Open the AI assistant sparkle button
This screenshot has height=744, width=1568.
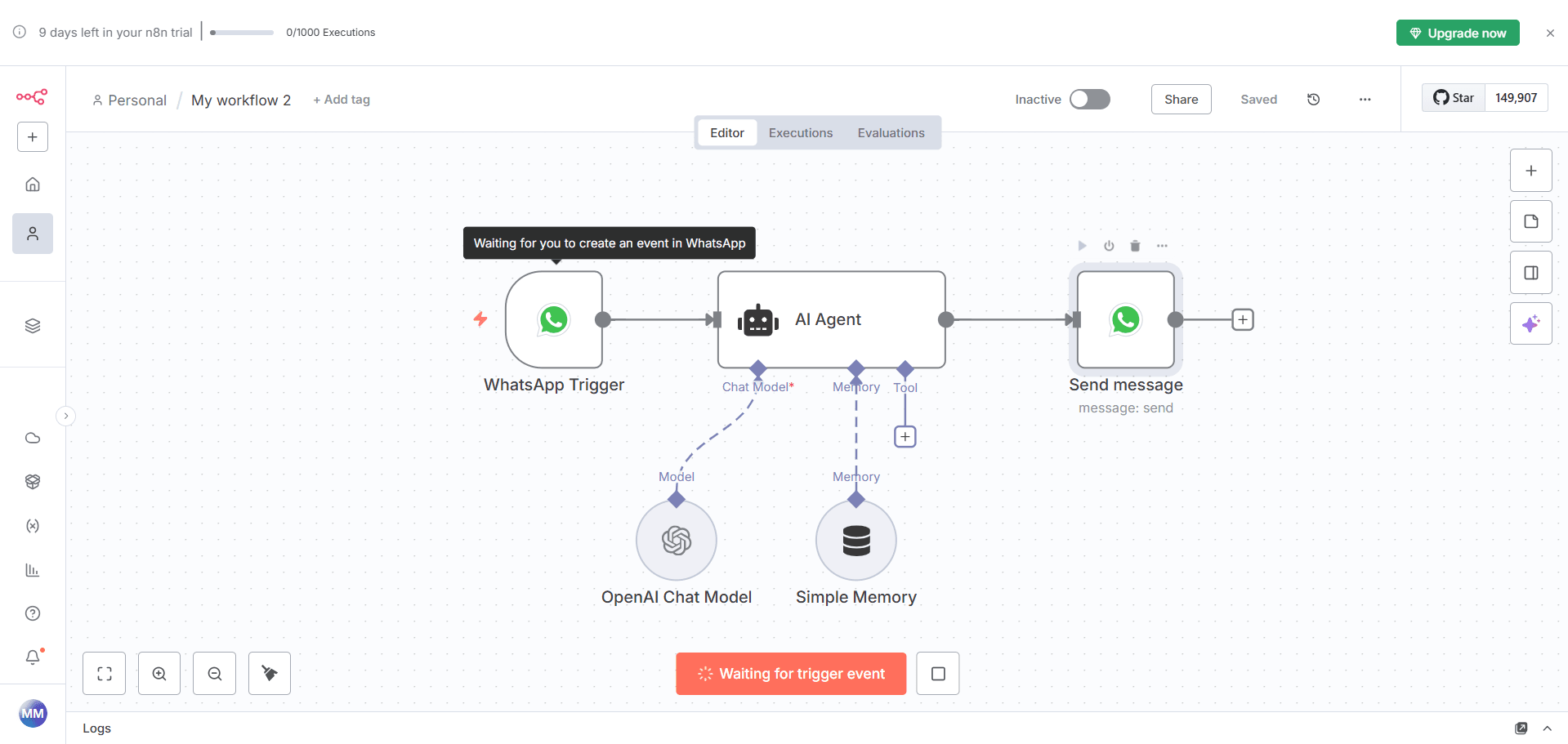pyautogui.click(x=1530, y=323)
